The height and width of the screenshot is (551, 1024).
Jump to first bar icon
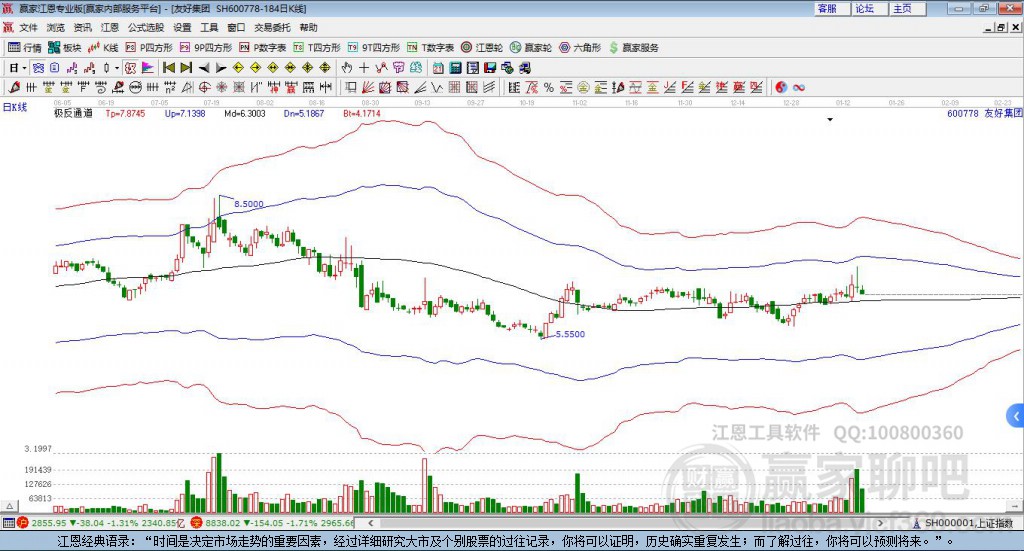coord(168,68)
